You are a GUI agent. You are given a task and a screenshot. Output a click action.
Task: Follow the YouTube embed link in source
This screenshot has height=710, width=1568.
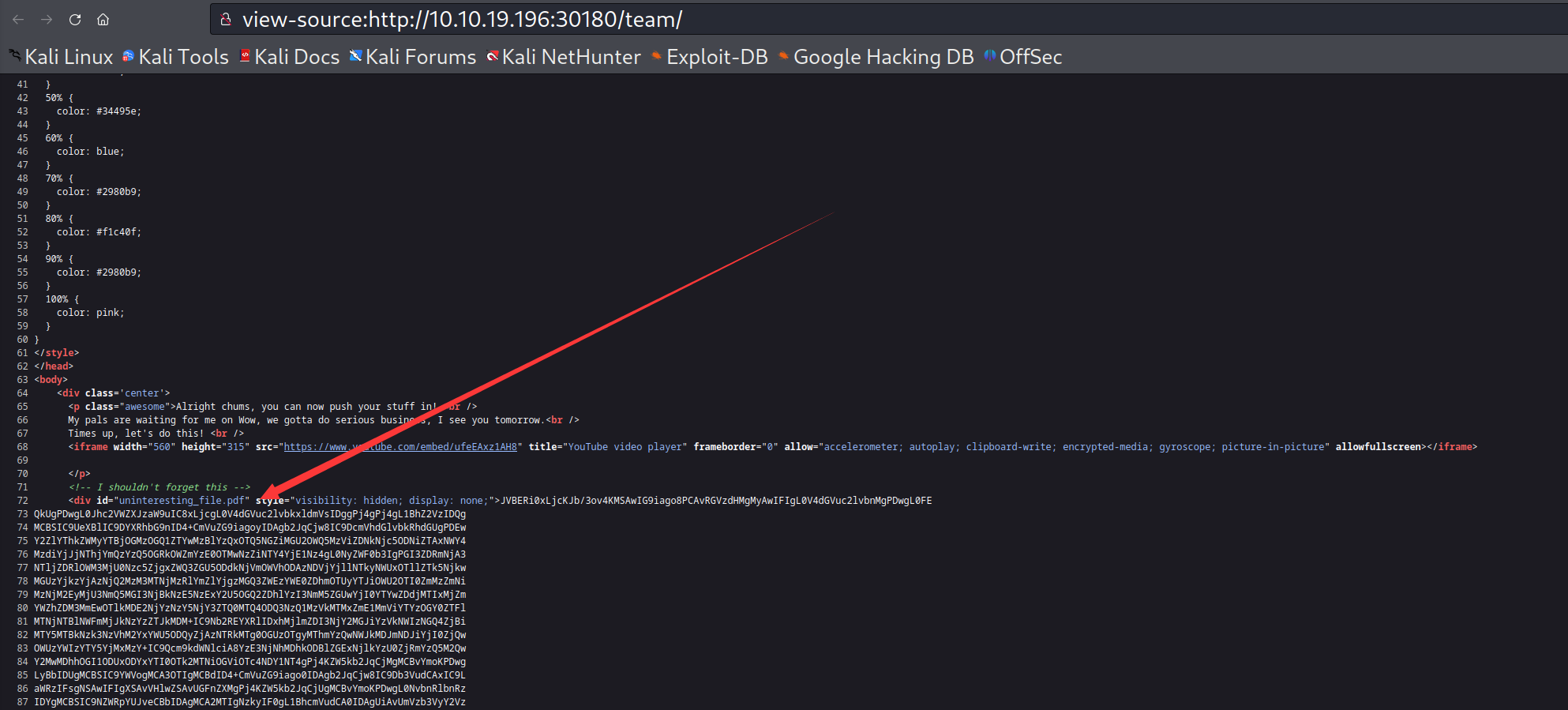[x=400, y=447]
